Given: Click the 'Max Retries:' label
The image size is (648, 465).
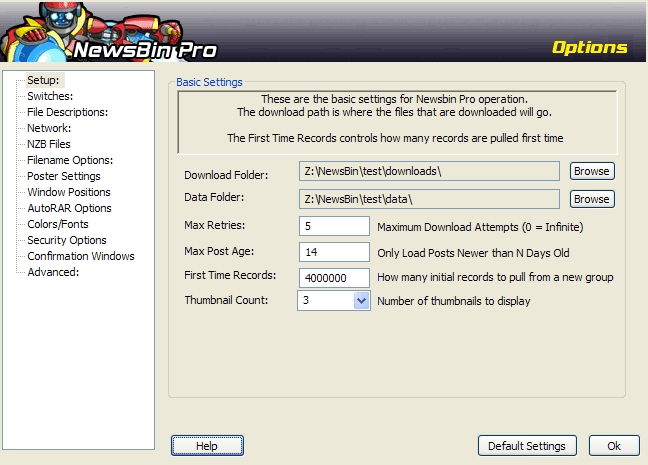Looking at the screenshot, I should tap(214, 225).
